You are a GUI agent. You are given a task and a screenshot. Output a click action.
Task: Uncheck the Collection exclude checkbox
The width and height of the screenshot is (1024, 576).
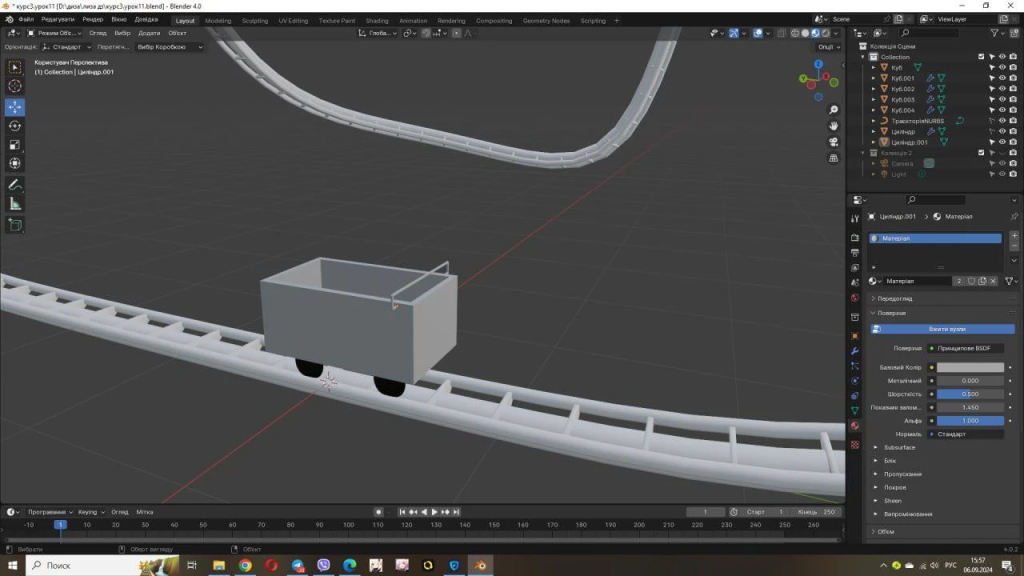[x=981, y=57]
